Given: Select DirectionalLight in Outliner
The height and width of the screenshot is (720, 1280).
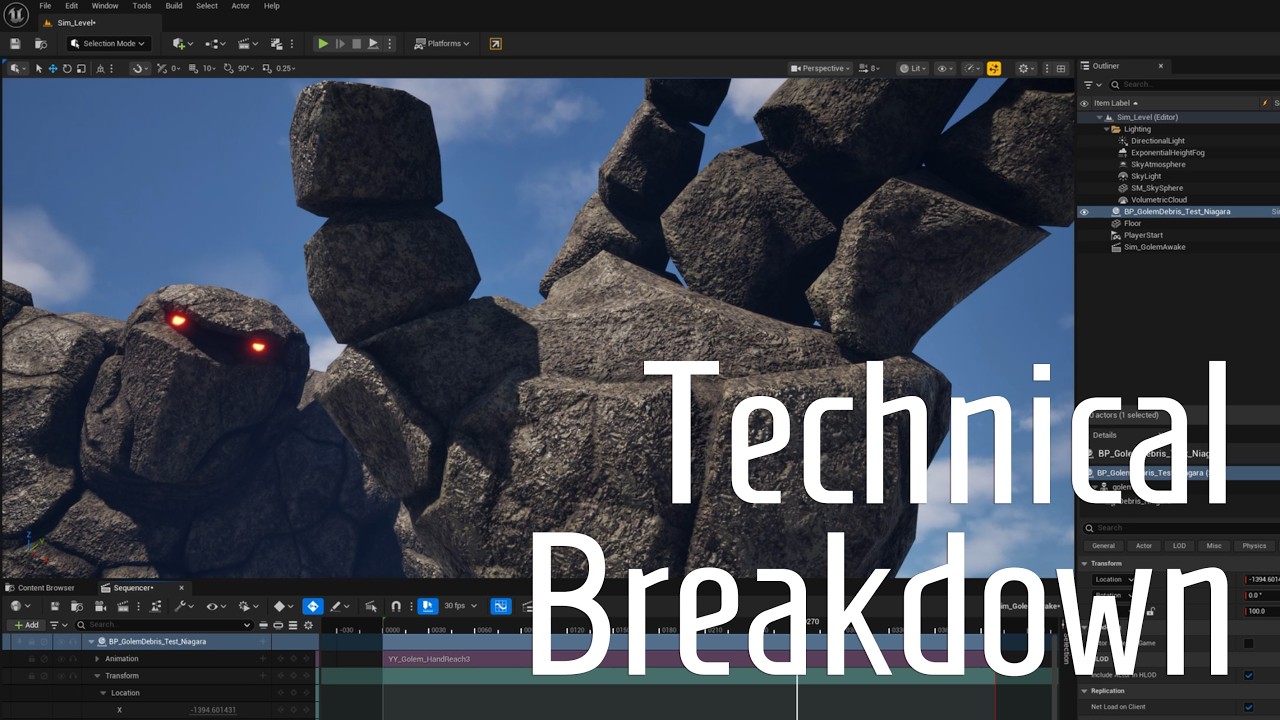Looking at the screenshot, I should coord(1157,141).
